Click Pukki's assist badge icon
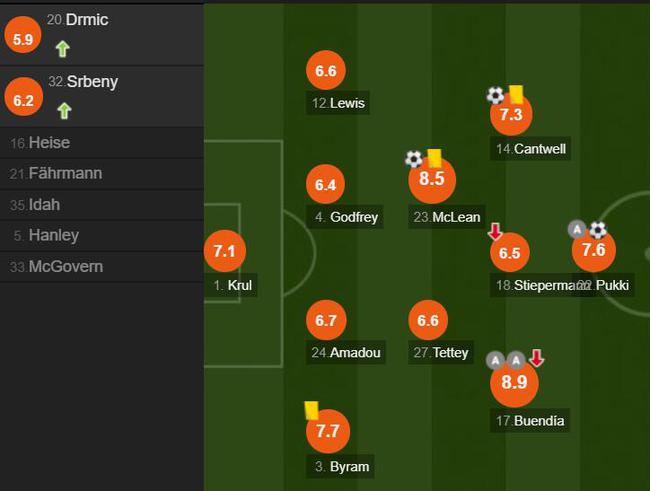Screen dimensions: 650x491 [x=577, y=229]
